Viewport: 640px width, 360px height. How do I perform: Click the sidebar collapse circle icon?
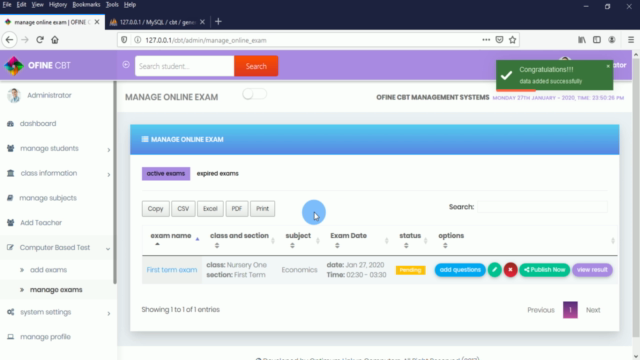coord(126,65)
